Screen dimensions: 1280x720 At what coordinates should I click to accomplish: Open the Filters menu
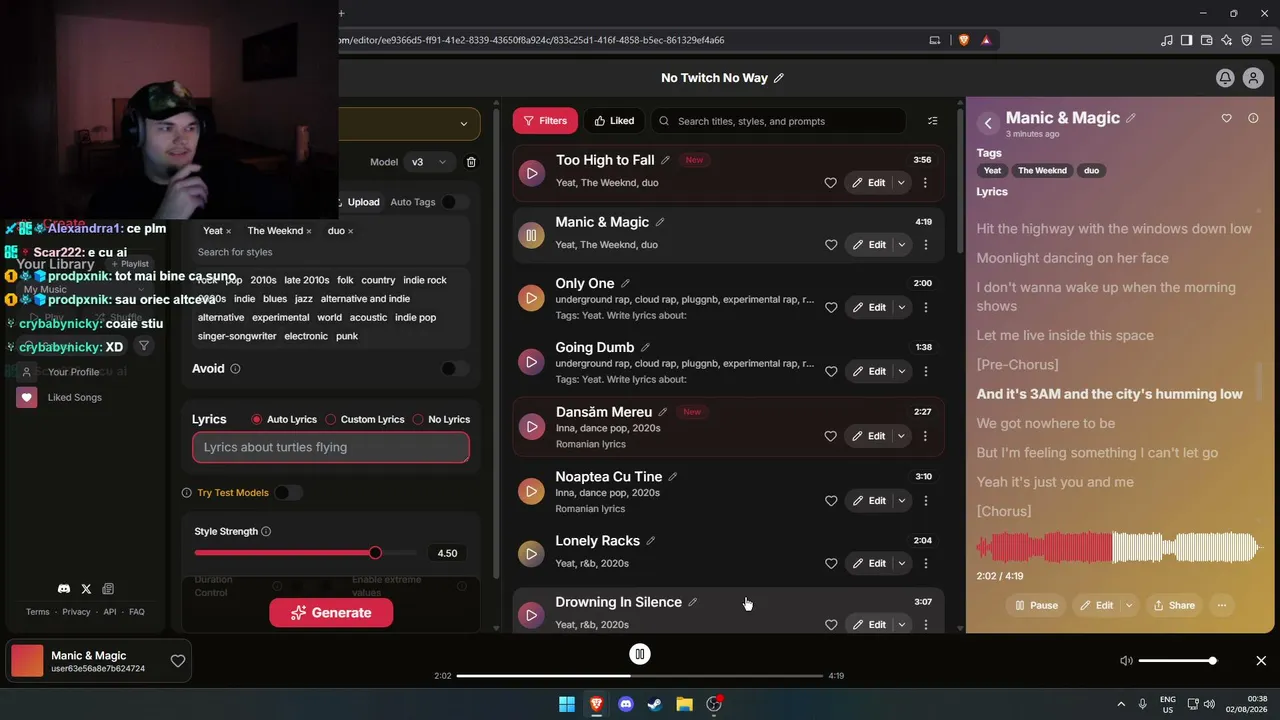coord(545,121)
